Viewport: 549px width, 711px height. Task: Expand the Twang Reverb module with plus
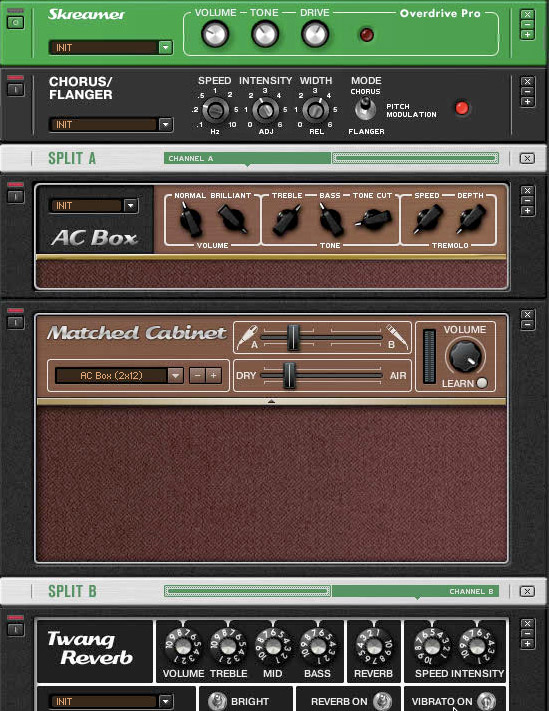pyautogui.click(x=527, y=643)
